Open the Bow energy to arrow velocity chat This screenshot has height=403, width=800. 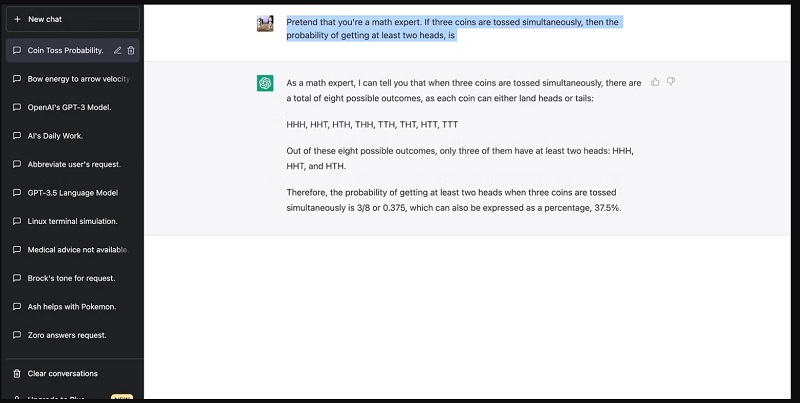click(76, 78)
